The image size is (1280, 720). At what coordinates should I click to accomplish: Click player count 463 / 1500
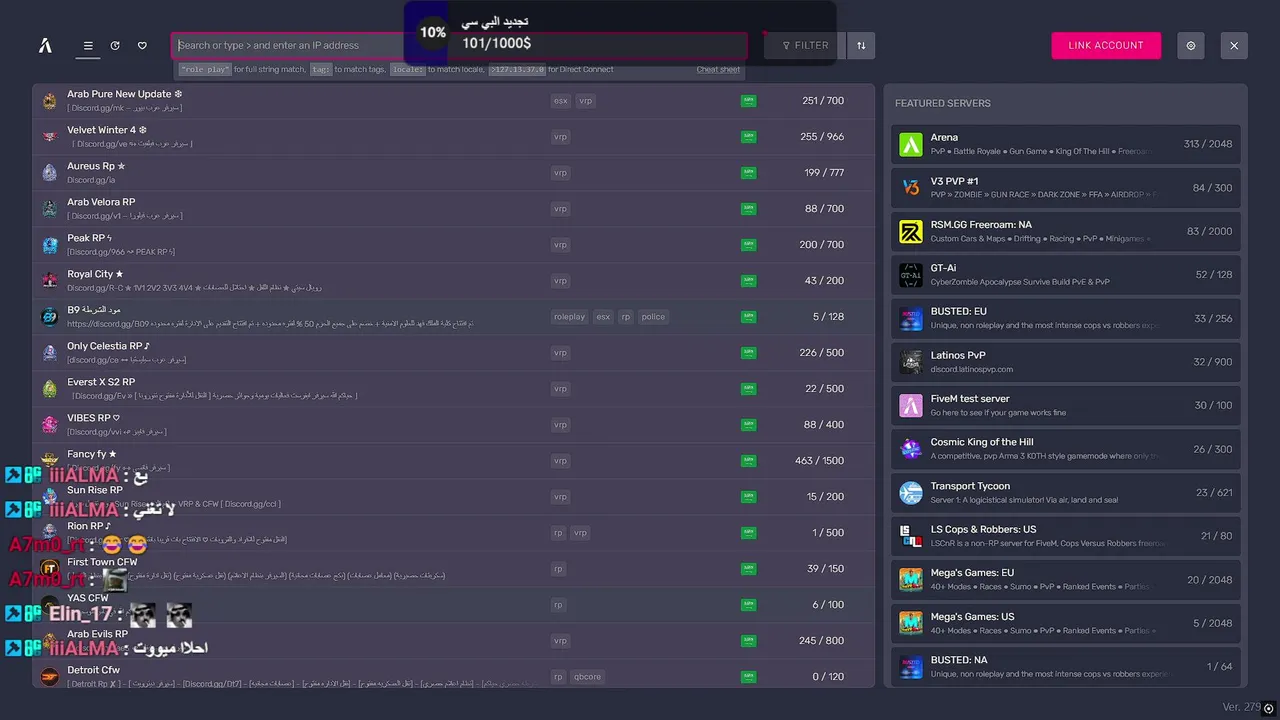coord(819,461)
